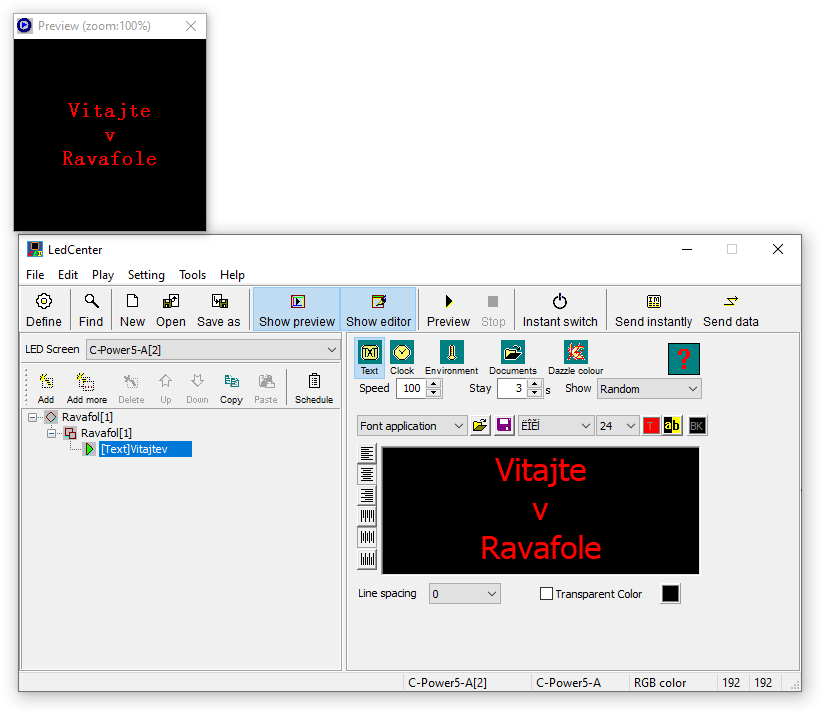Open the Font application dropdown

[x=412, y=426]
